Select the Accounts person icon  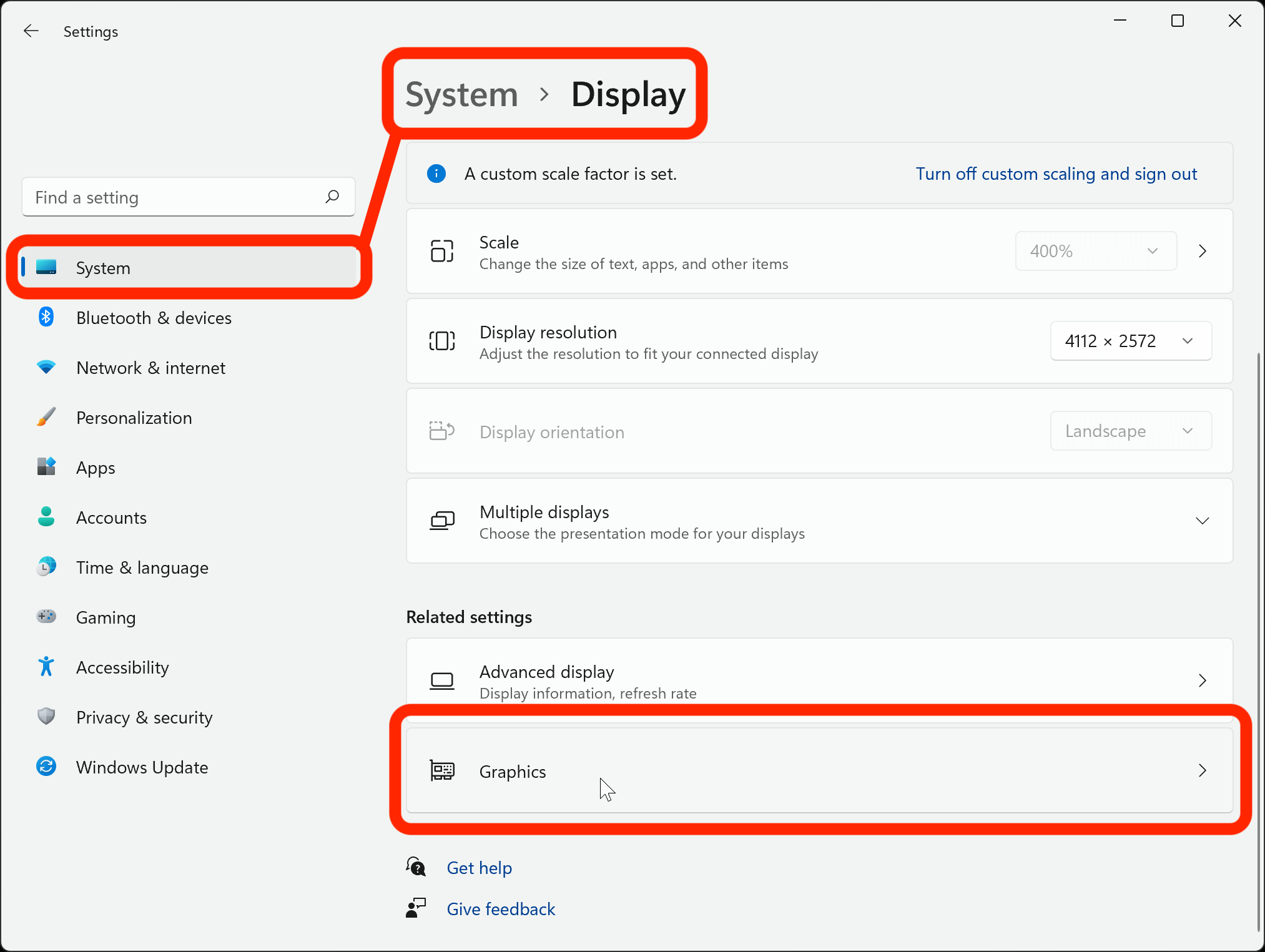pyautogui.click(x=46, y=517)
